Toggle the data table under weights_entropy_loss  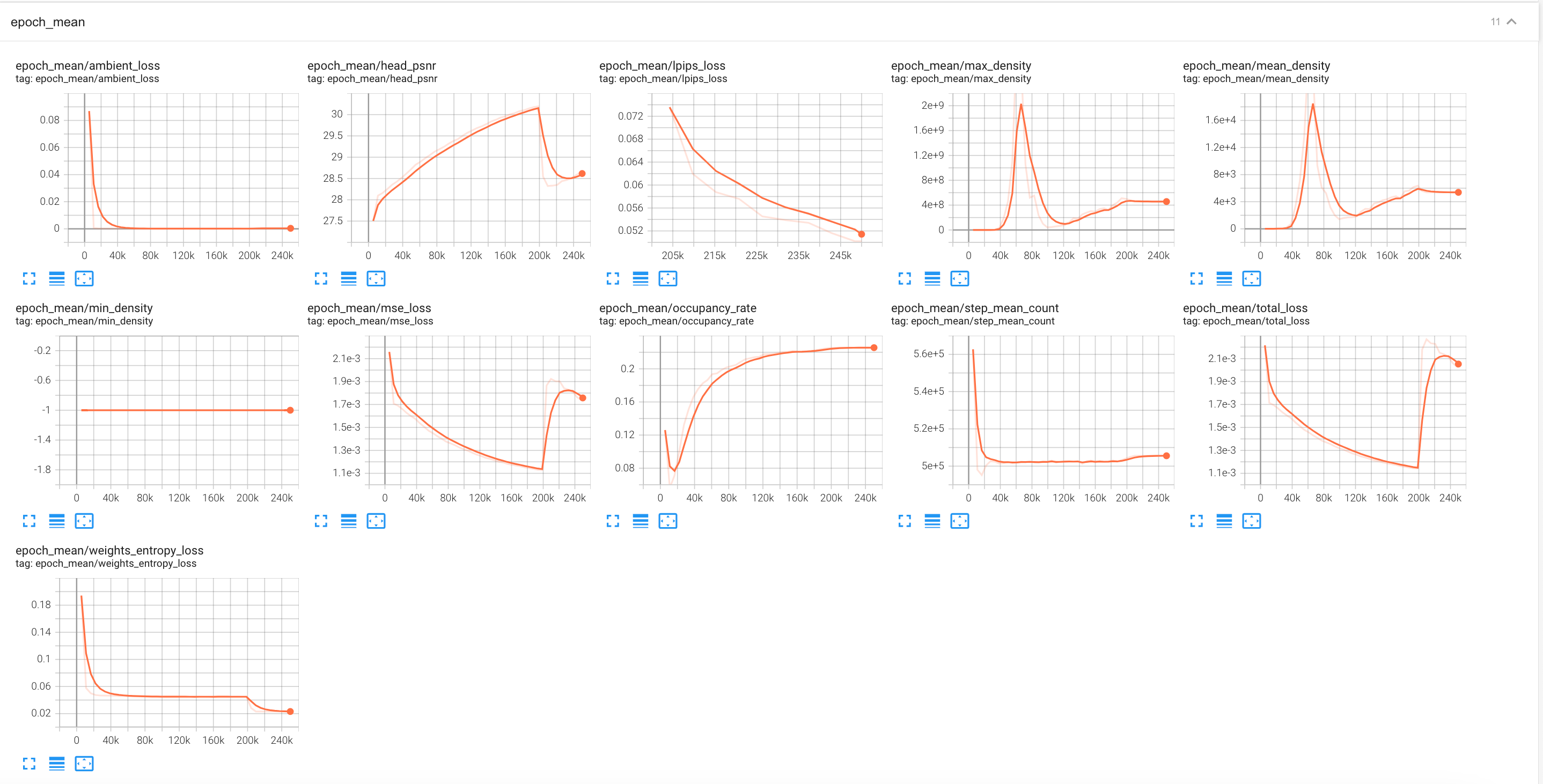tap(57, 764)
